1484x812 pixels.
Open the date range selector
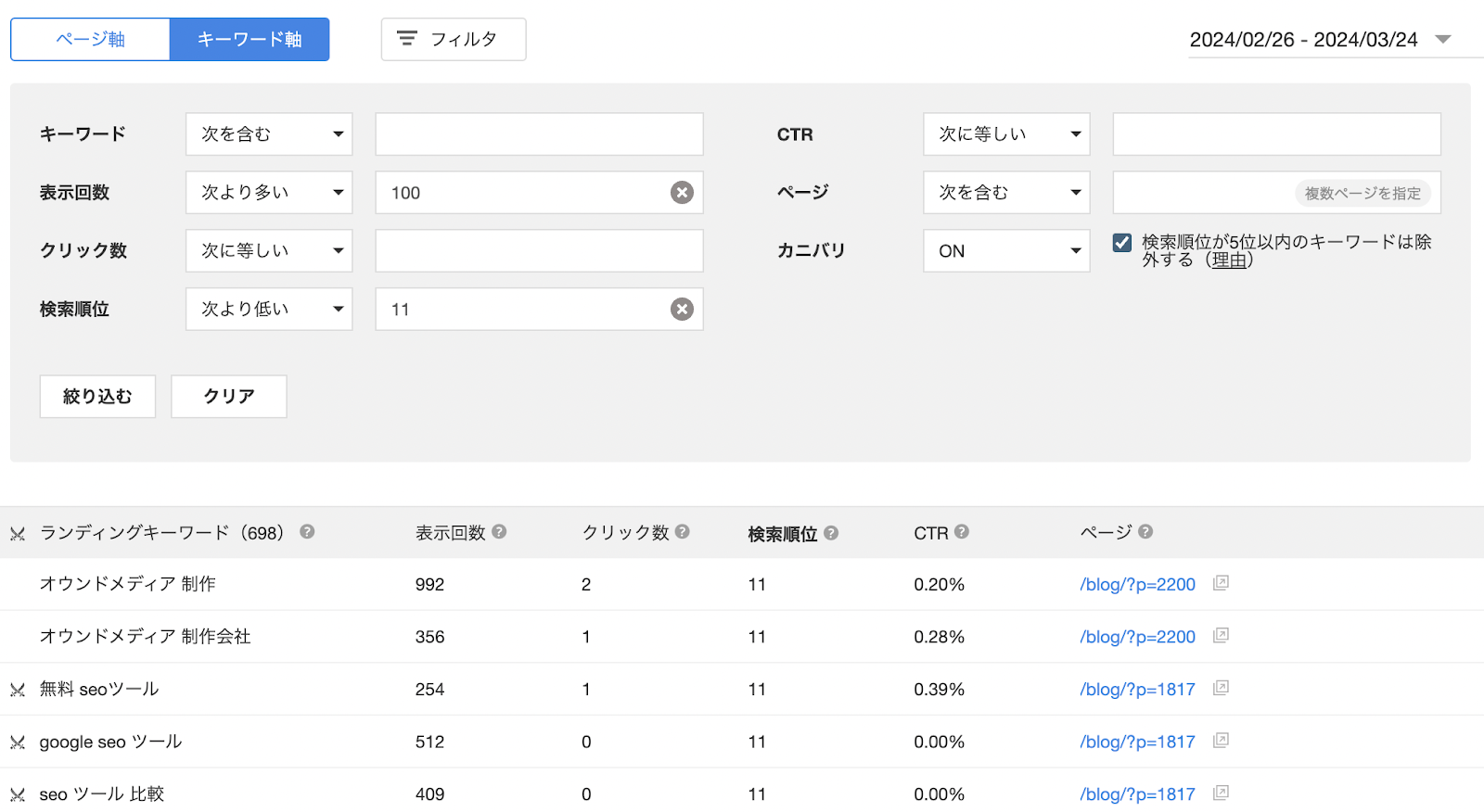1319,40
